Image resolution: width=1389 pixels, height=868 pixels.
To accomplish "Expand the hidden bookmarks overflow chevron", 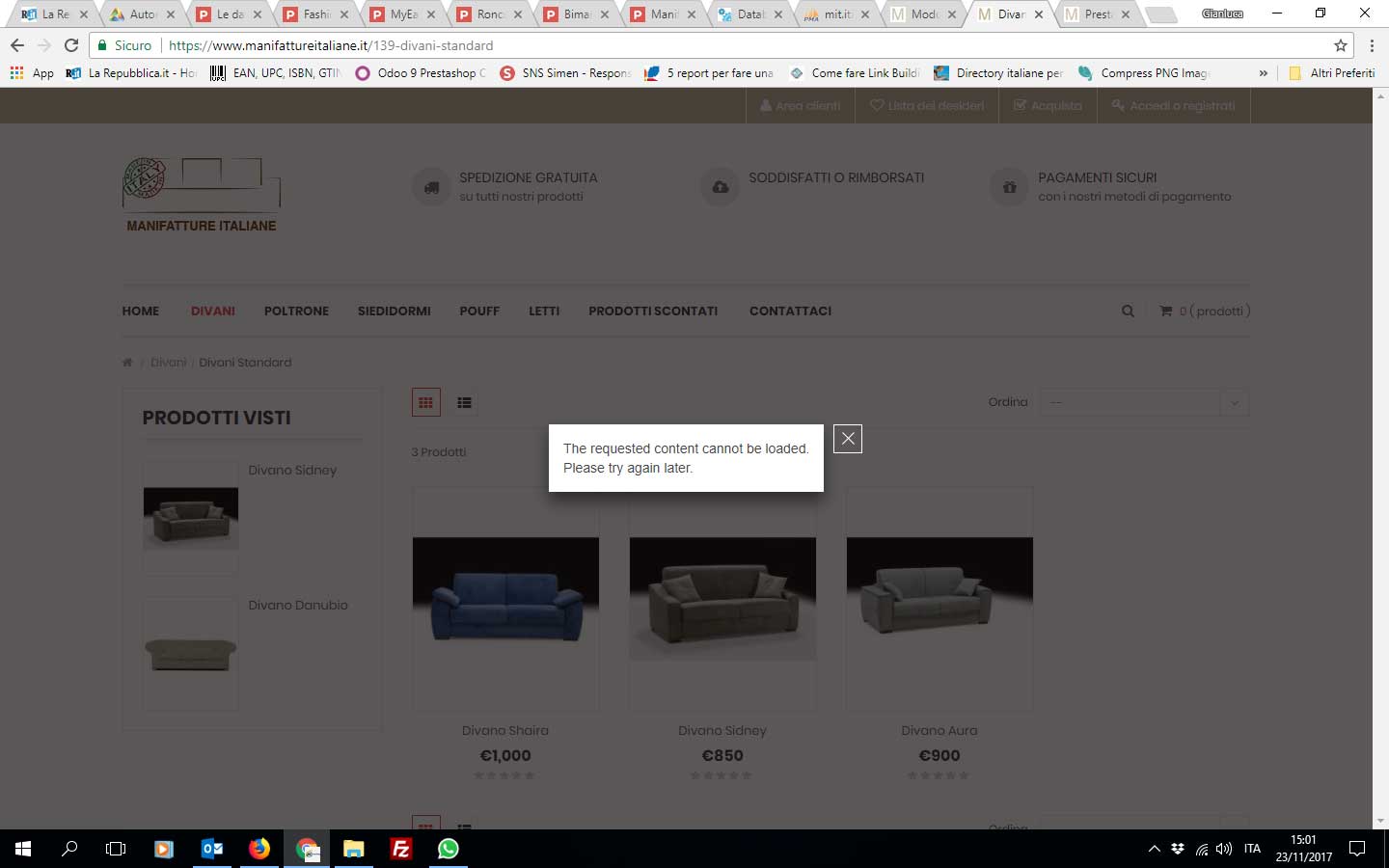I will tap(1263, 73).
